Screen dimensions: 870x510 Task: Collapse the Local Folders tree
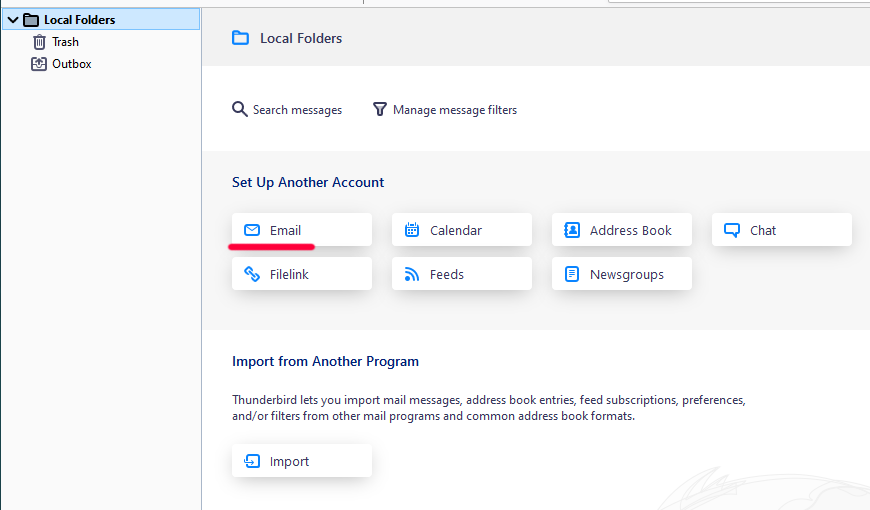pyautogui.click(x=12, y=19)
